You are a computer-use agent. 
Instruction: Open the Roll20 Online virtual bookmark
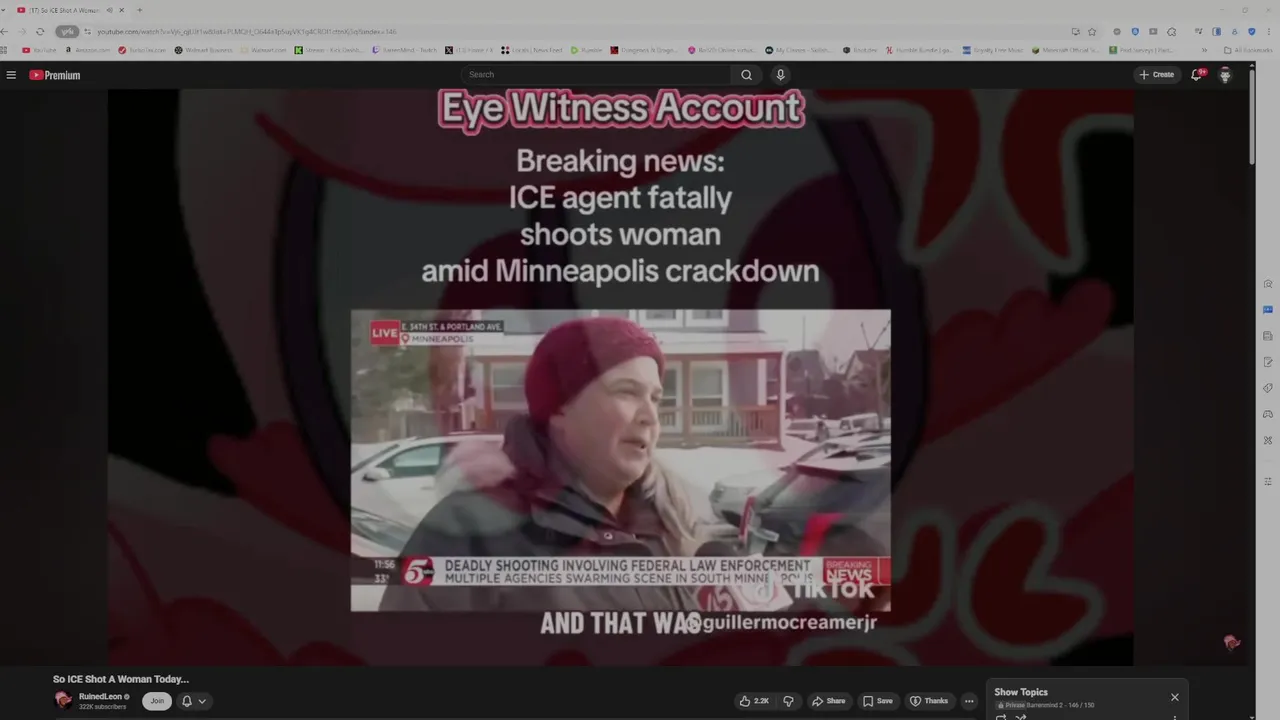pos(723,50)
